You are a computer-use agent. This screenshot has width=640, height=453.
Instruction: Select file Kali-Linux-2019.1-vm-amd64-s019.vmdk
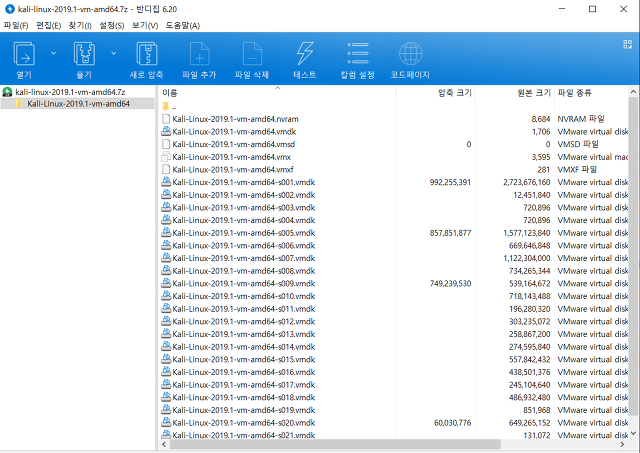244,410
